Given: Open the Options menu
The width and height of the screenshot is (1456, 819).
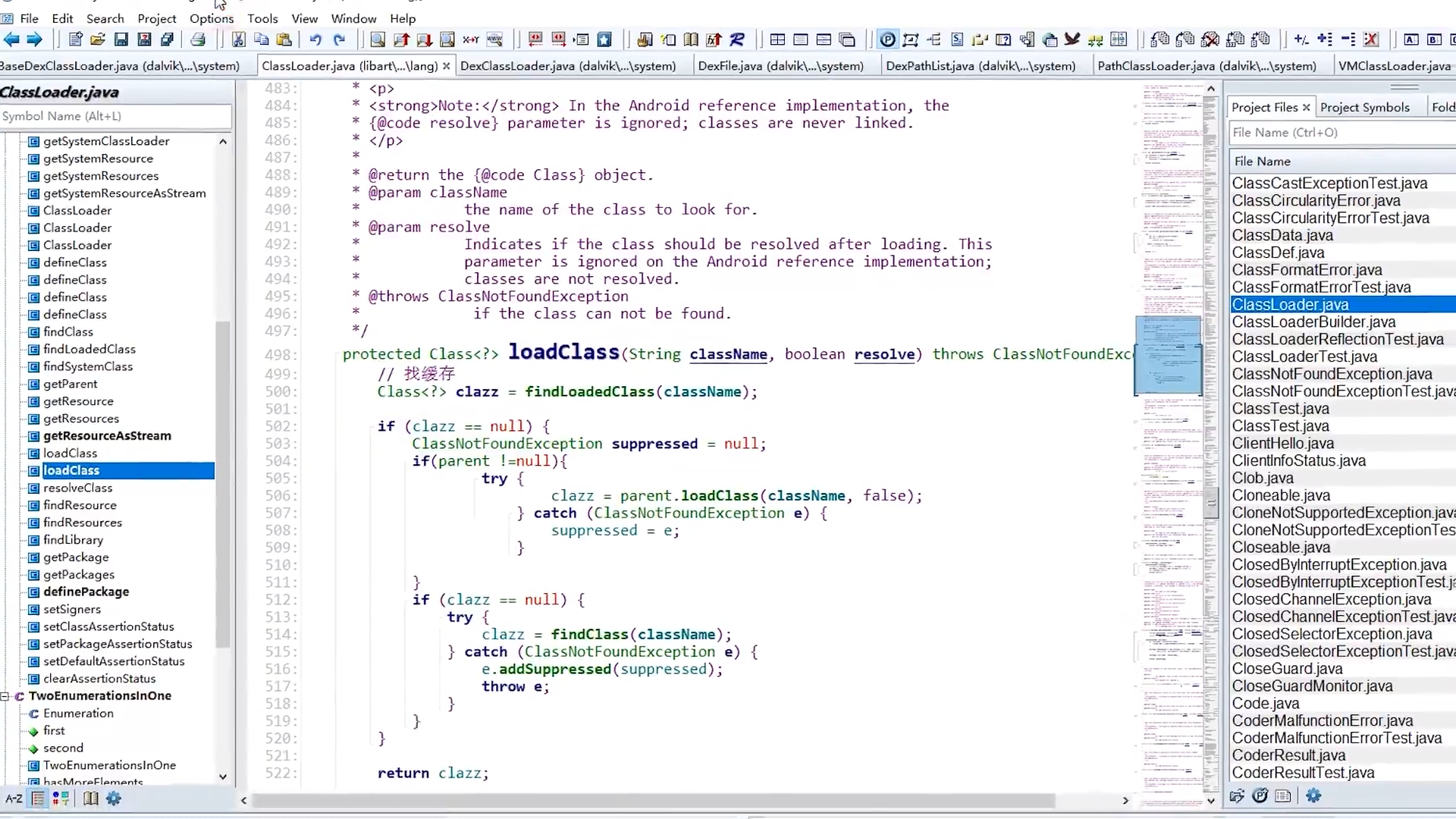Looking at the screenshot, I should click(211, 18).
